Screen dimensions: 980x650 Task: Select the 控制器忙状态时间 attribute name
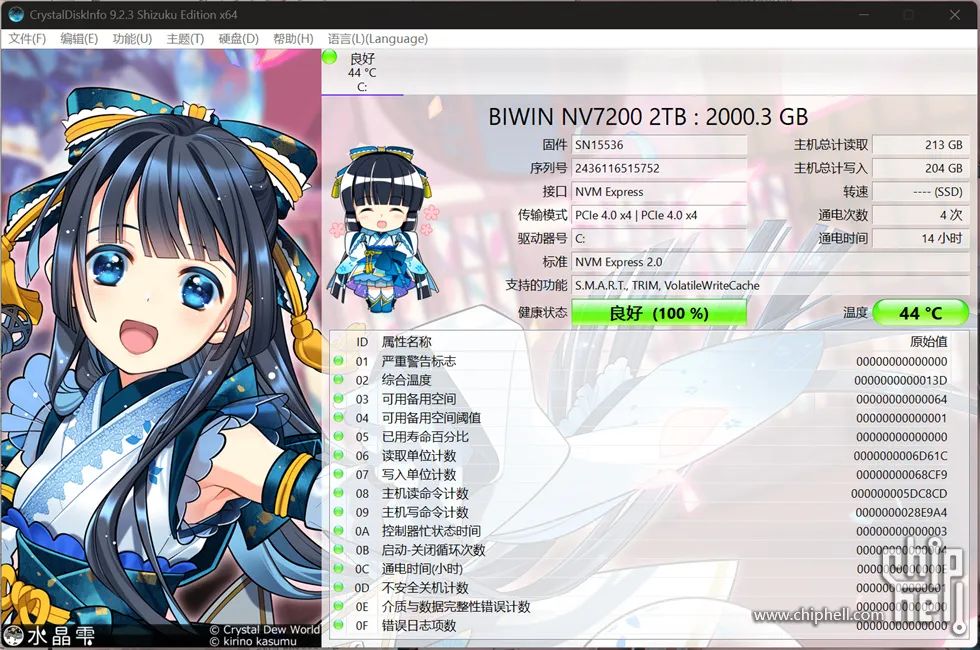point(431,531)
